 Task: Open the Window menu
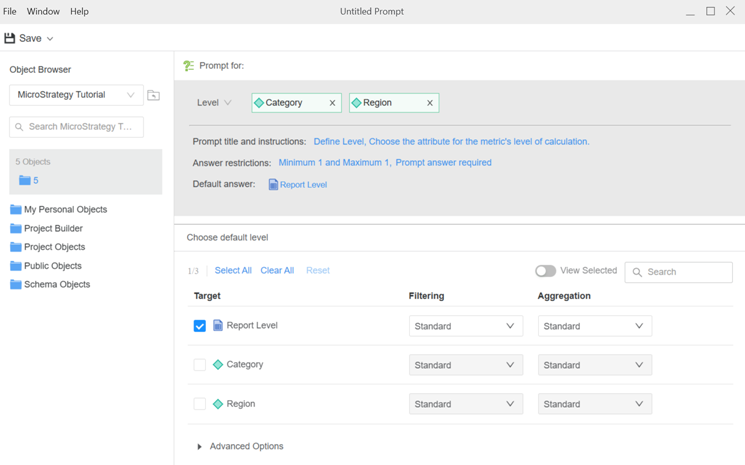click(43, 11)
